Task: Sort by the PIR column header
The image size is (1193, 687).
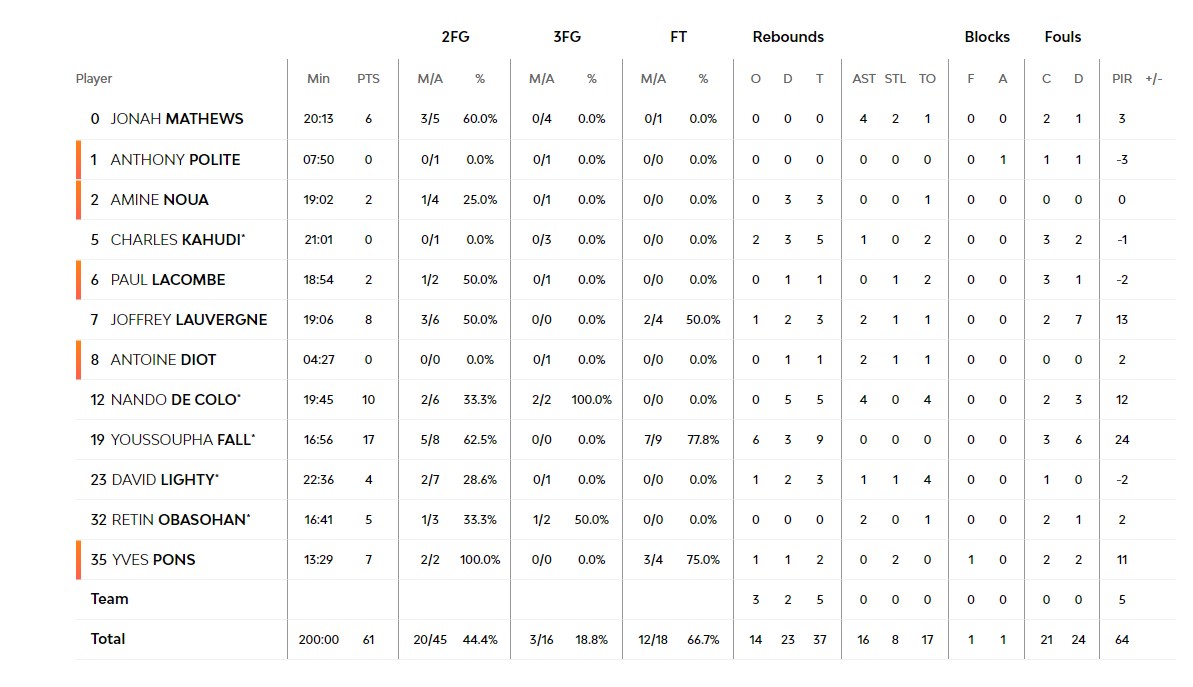Action: coord(1122,79)
